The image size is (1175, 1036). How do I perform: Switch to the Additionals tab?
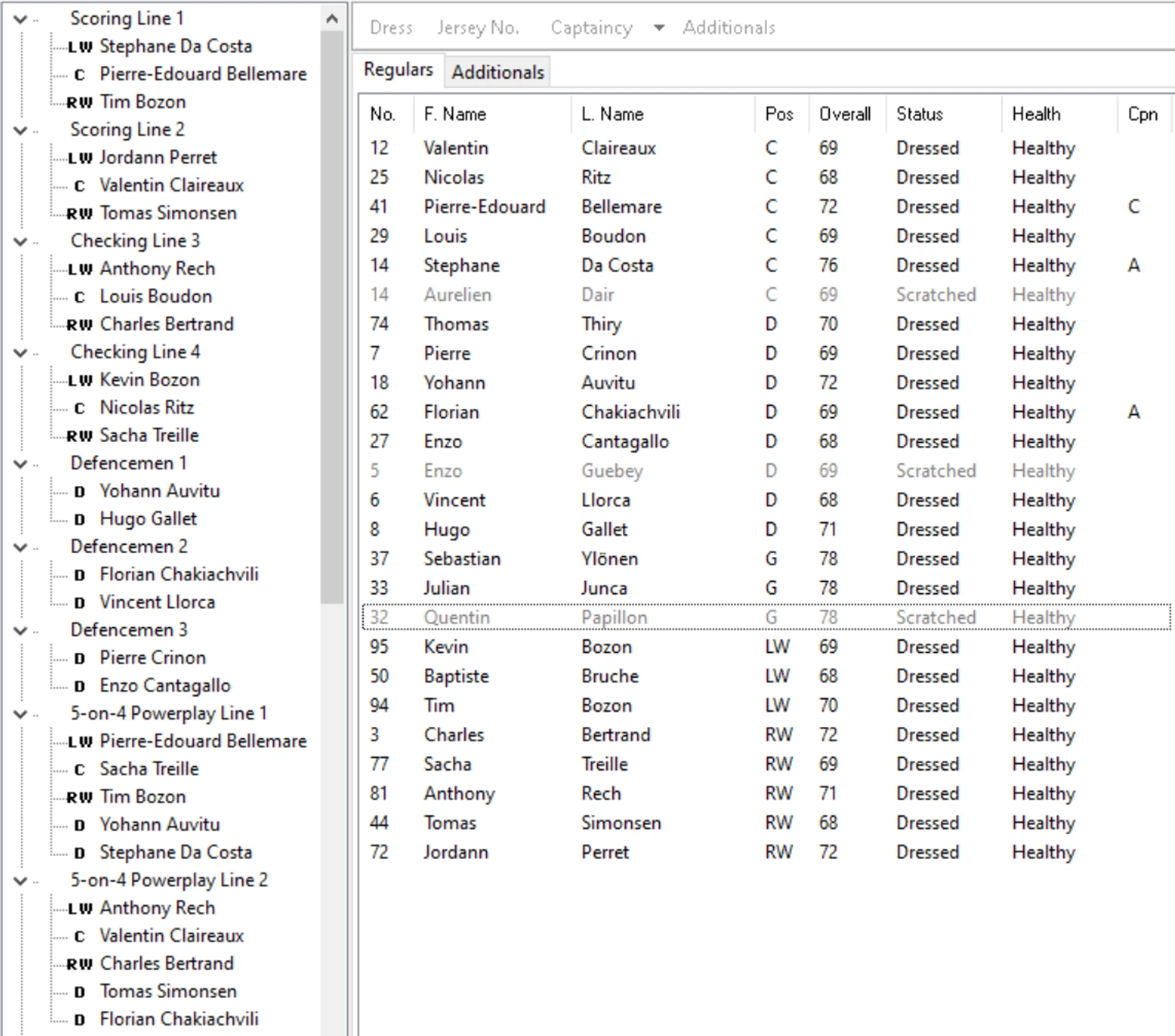(x=497, y=72)
